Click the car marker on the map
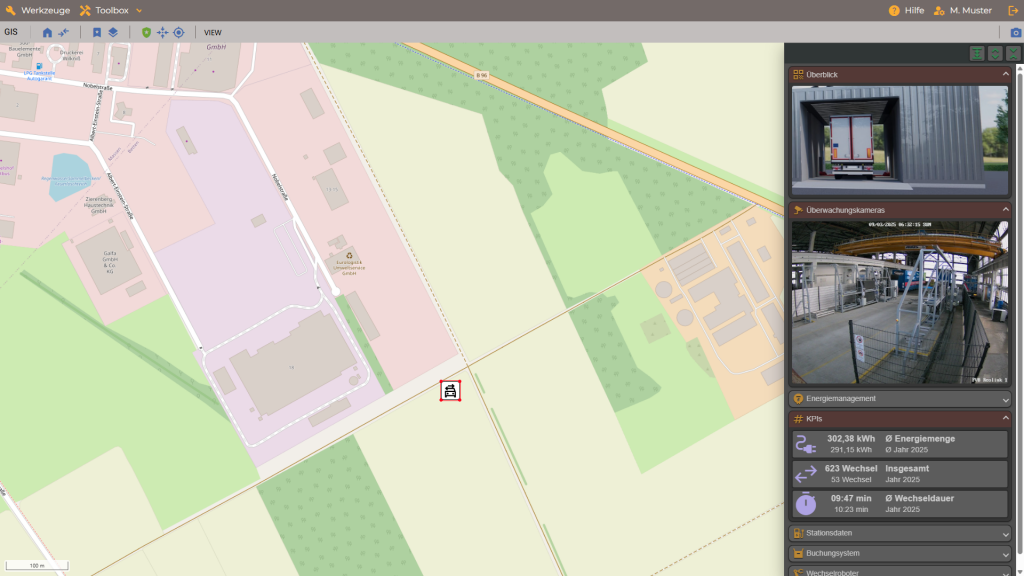The width and height of the screenshot is (1024, 576). pyautogui.click(x=450, y=391)
